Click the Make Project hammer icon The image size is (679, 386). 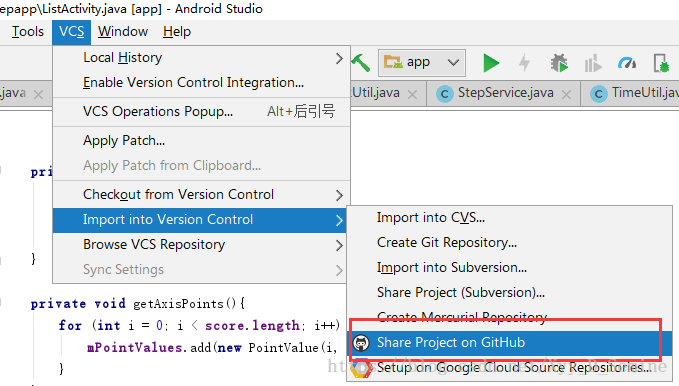pos(360,63)
